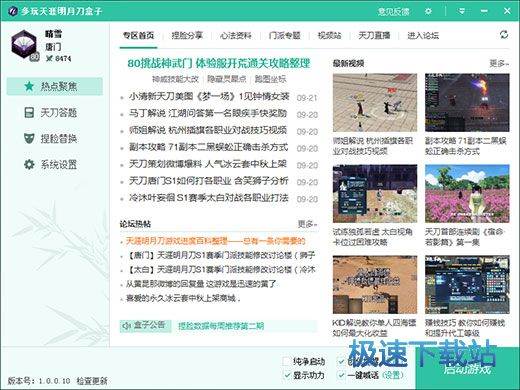
Task: Open headline 80挑战神武门 体验服开荒通关攻略整理
Action: [219, 63]
